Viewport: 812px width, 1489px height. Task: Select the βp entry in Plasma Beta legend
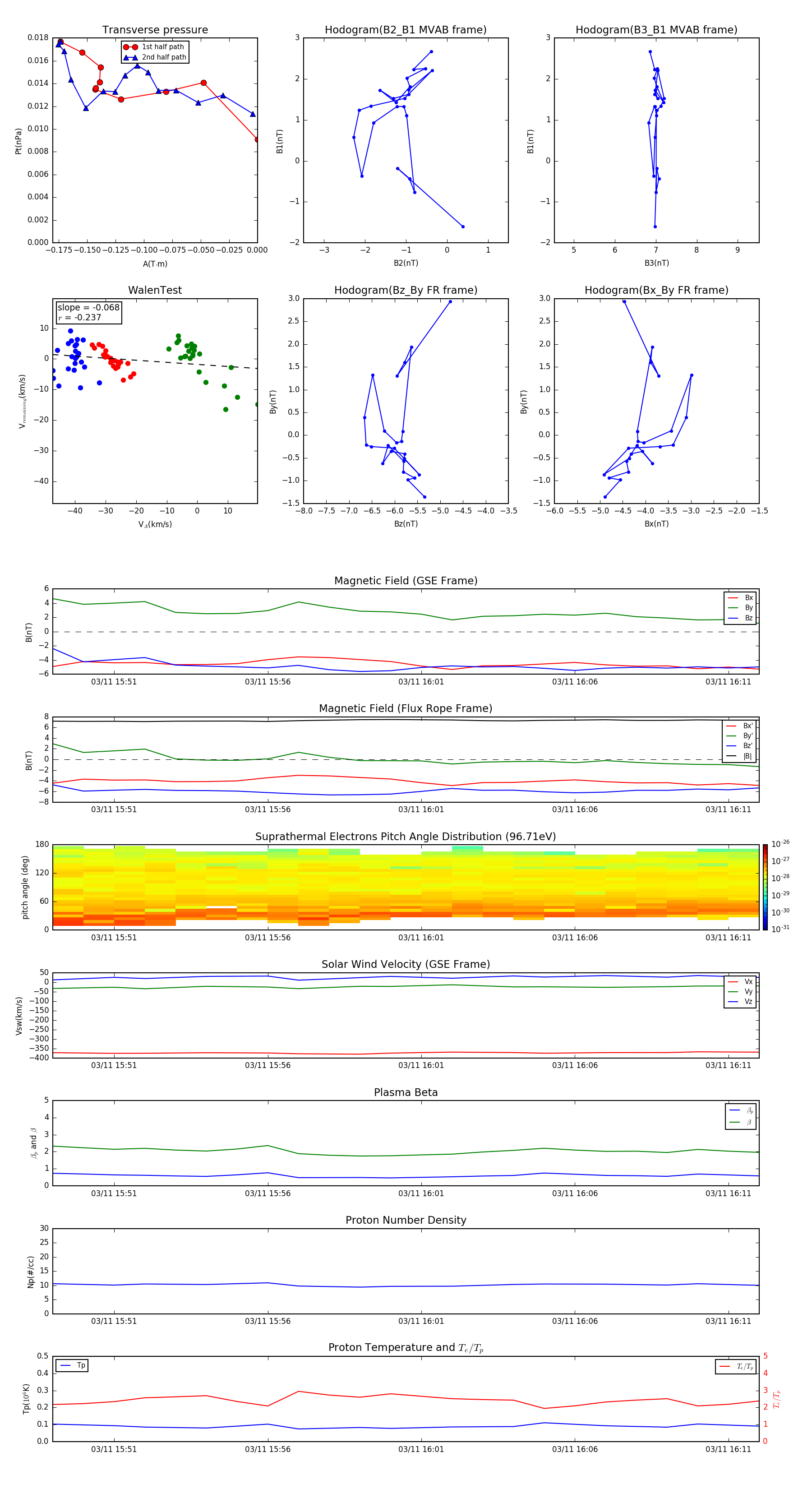[x=741, y=1110]
